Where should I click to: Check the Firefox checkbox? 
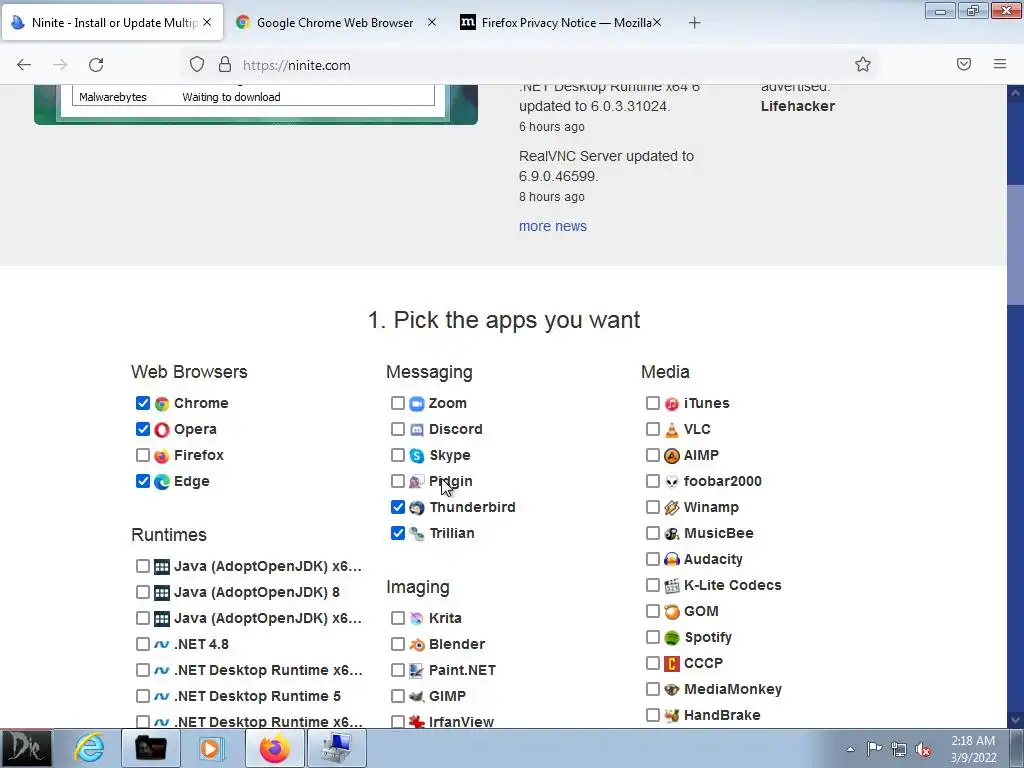point(143,455)
